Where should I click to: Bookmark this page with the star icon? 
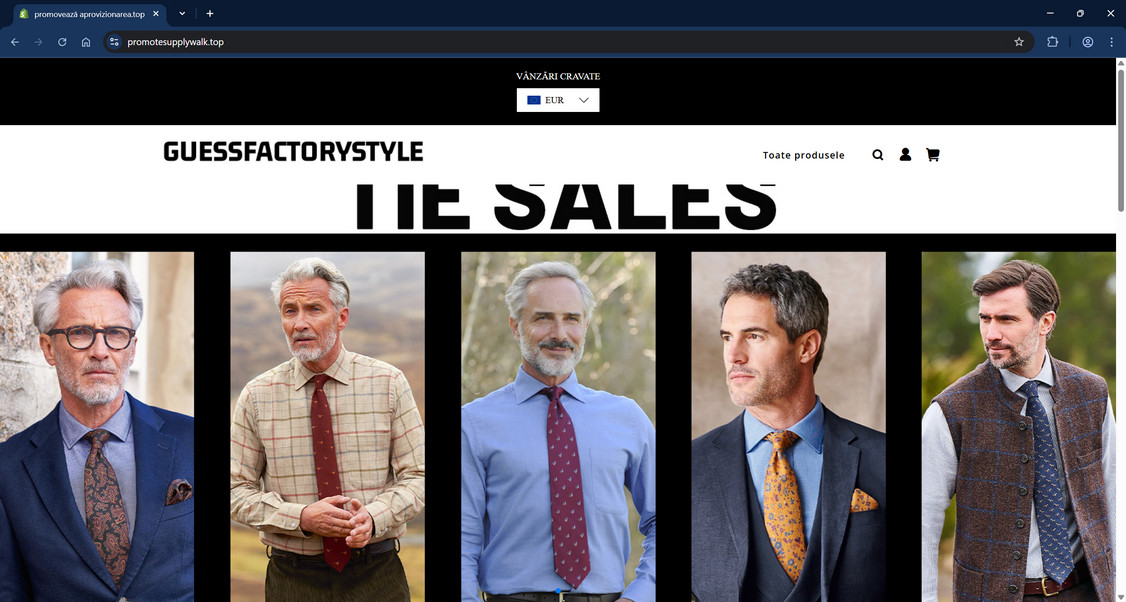(1018, 42)
